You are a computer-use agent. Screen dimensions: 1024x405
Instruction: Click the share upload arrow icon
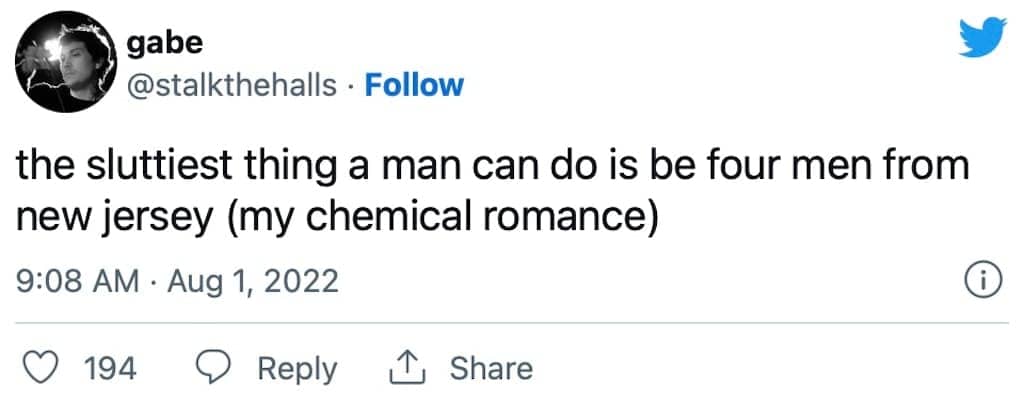click(408, 368)
